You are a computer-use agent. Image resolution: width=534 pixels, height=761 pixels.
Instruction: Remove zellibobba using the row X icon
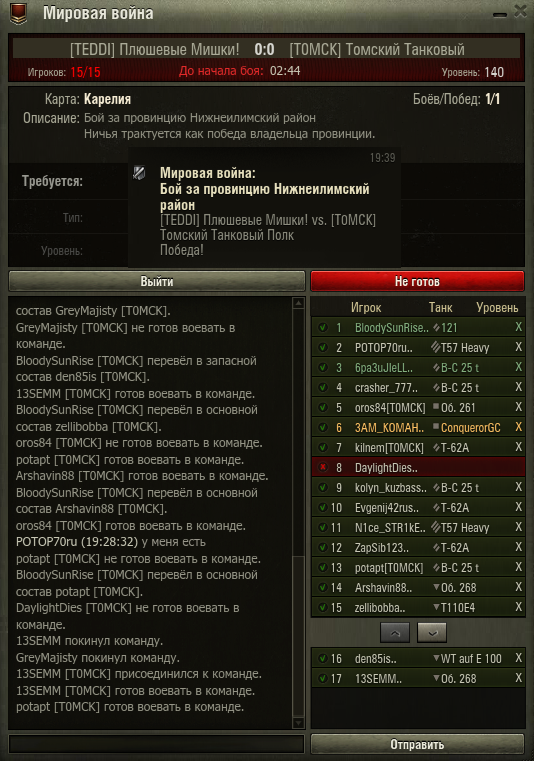click(518, 607)
